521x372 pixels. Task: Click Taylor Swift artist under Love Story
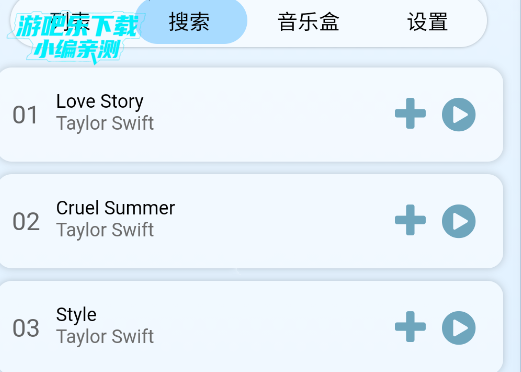point(105,123)
